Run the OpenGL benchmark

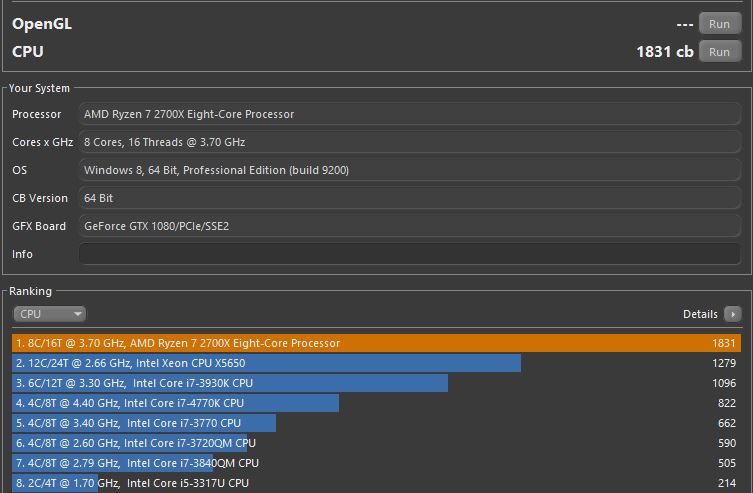tap(719, 24)
